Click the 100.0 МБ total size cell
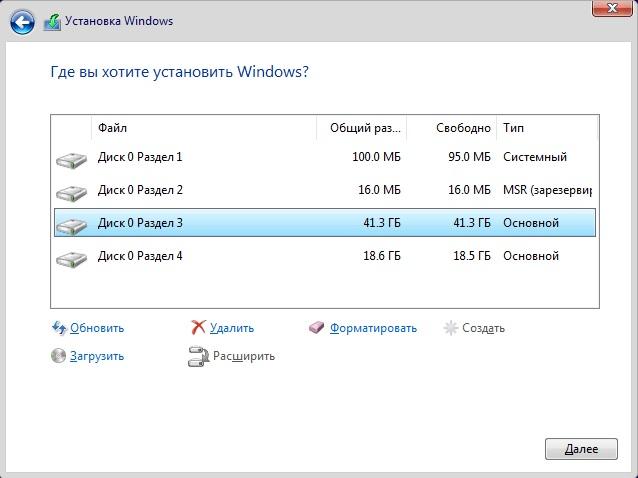This screenshot has height=478, width=638. [x=376, y=157]
